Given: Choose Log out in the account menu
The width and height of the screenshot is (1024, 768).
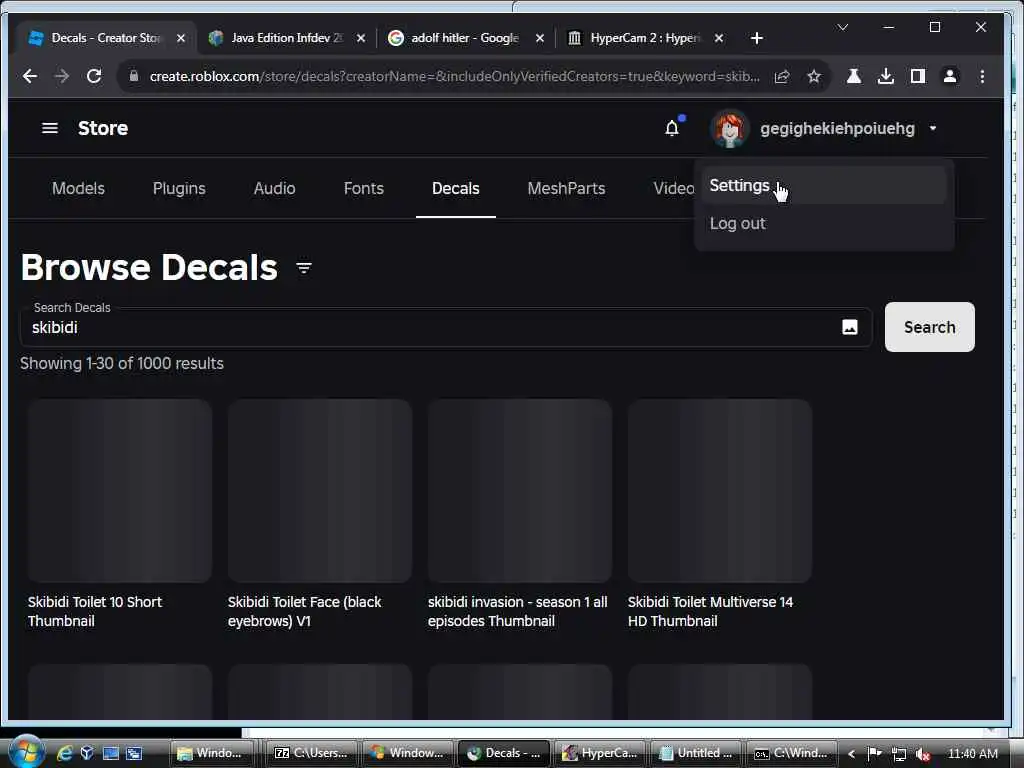Looking at the screenshot, I should pos(824,223).
